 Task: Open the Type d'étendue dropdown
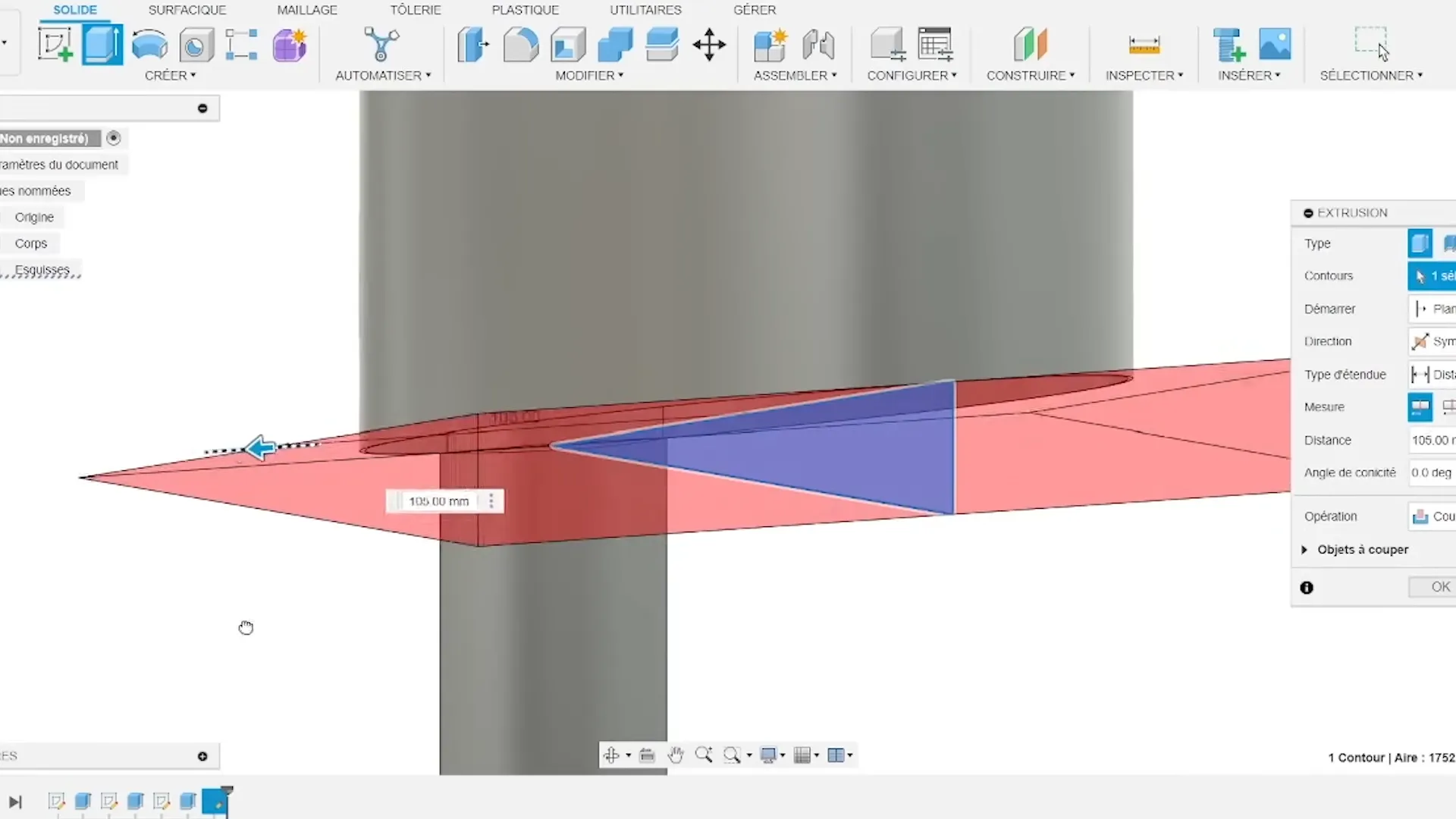click(1432, 375)
